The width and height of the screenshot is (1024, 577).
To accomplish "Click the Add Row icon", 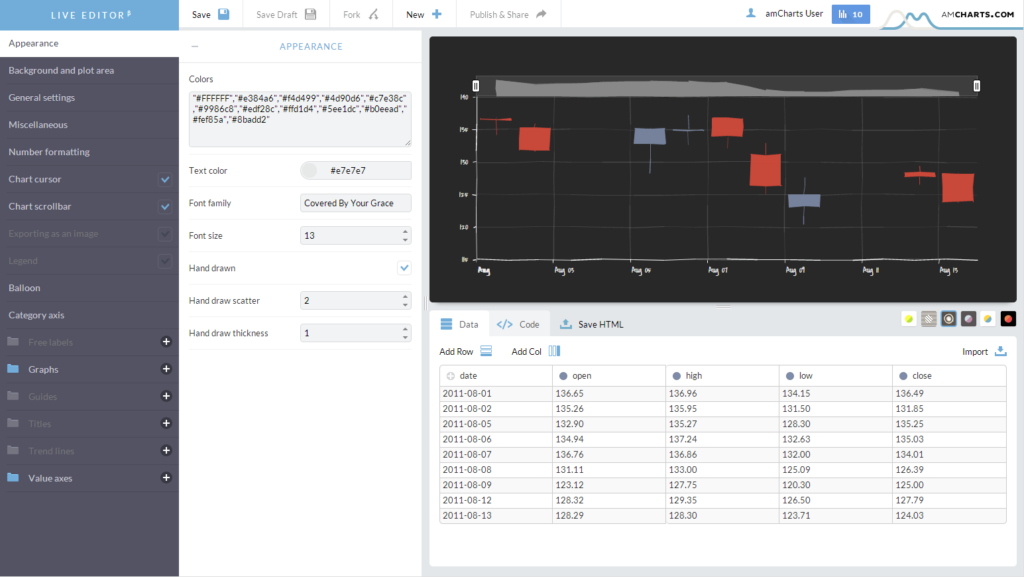I will 487,351.
